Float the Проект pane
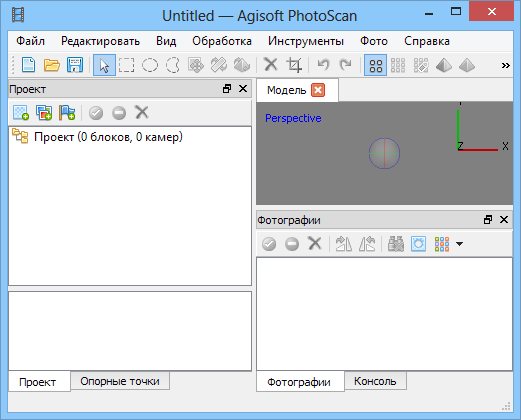521x420 pixels. [227, 89]
